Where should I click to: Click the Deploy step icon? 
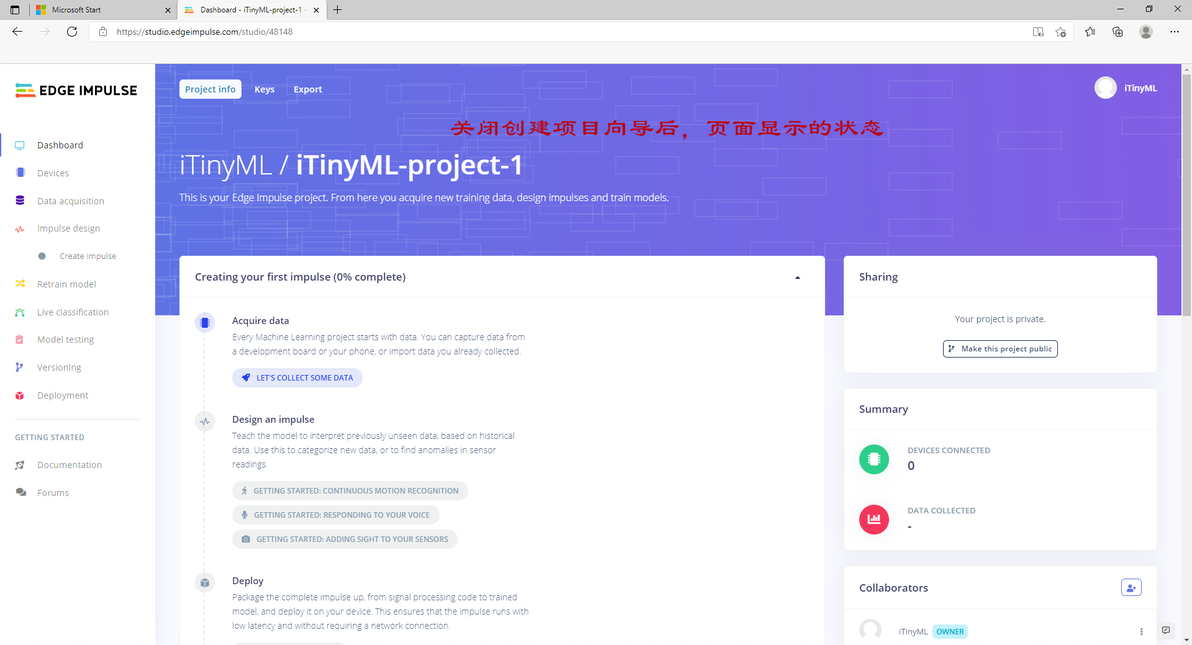coord(204,583)
